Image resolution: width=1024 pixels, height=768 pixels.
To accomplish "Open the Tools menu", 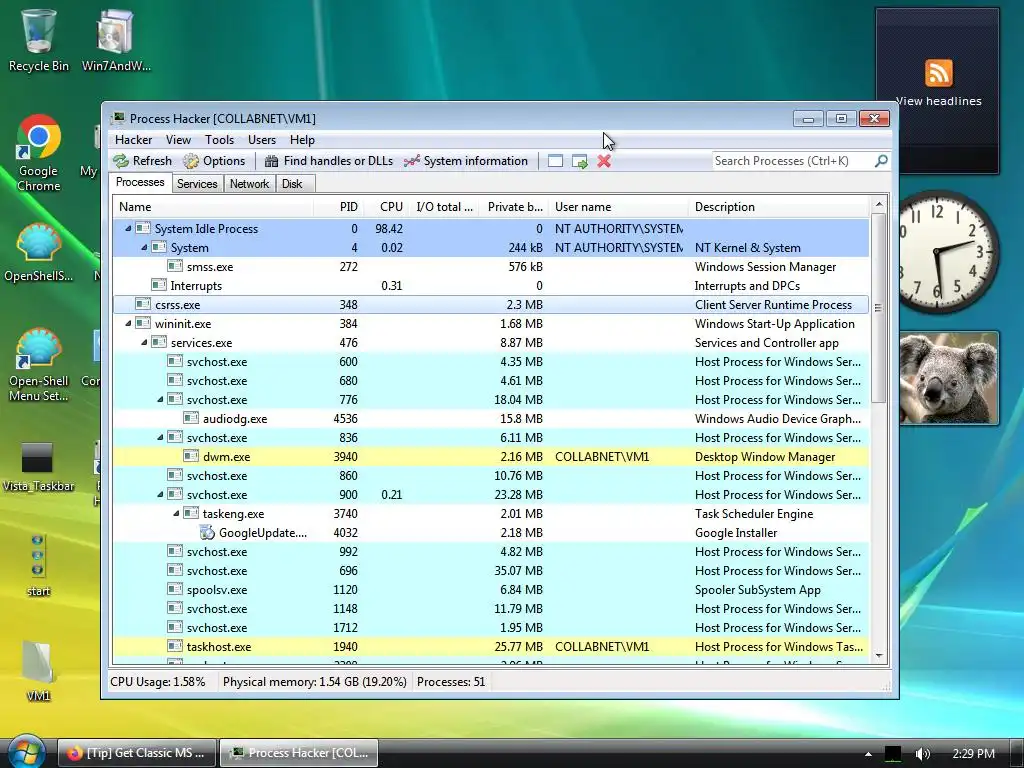I will pyautogui.click(x=219, y=140).
